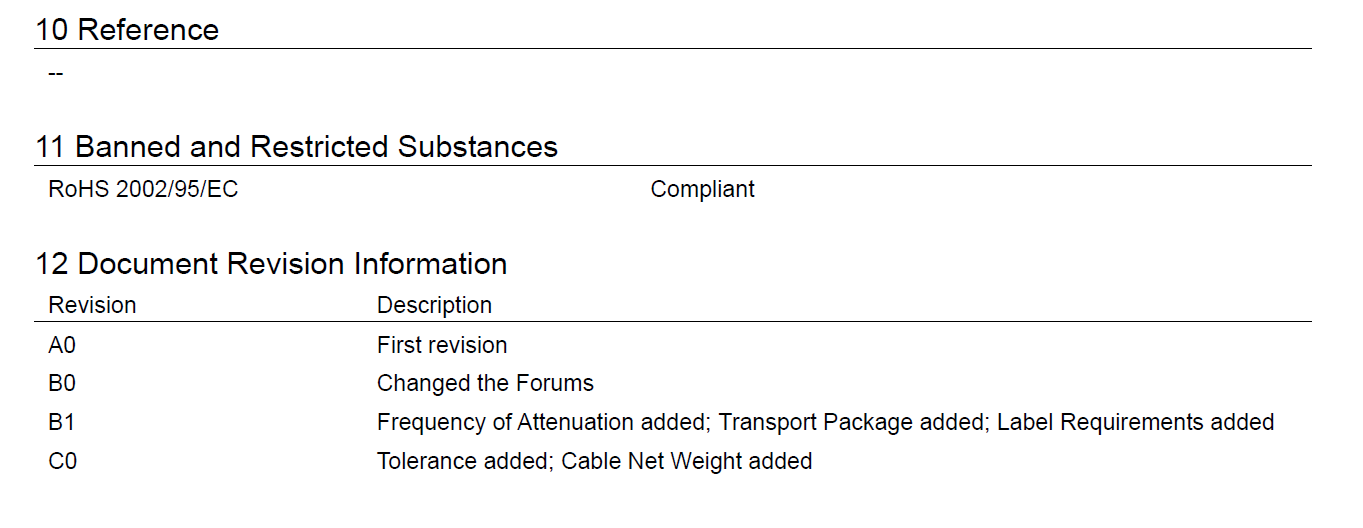The width and height of the screenshot is (1363, 528).
Task: Click the 'First revision' description
Action: click(x=442, y=345)
